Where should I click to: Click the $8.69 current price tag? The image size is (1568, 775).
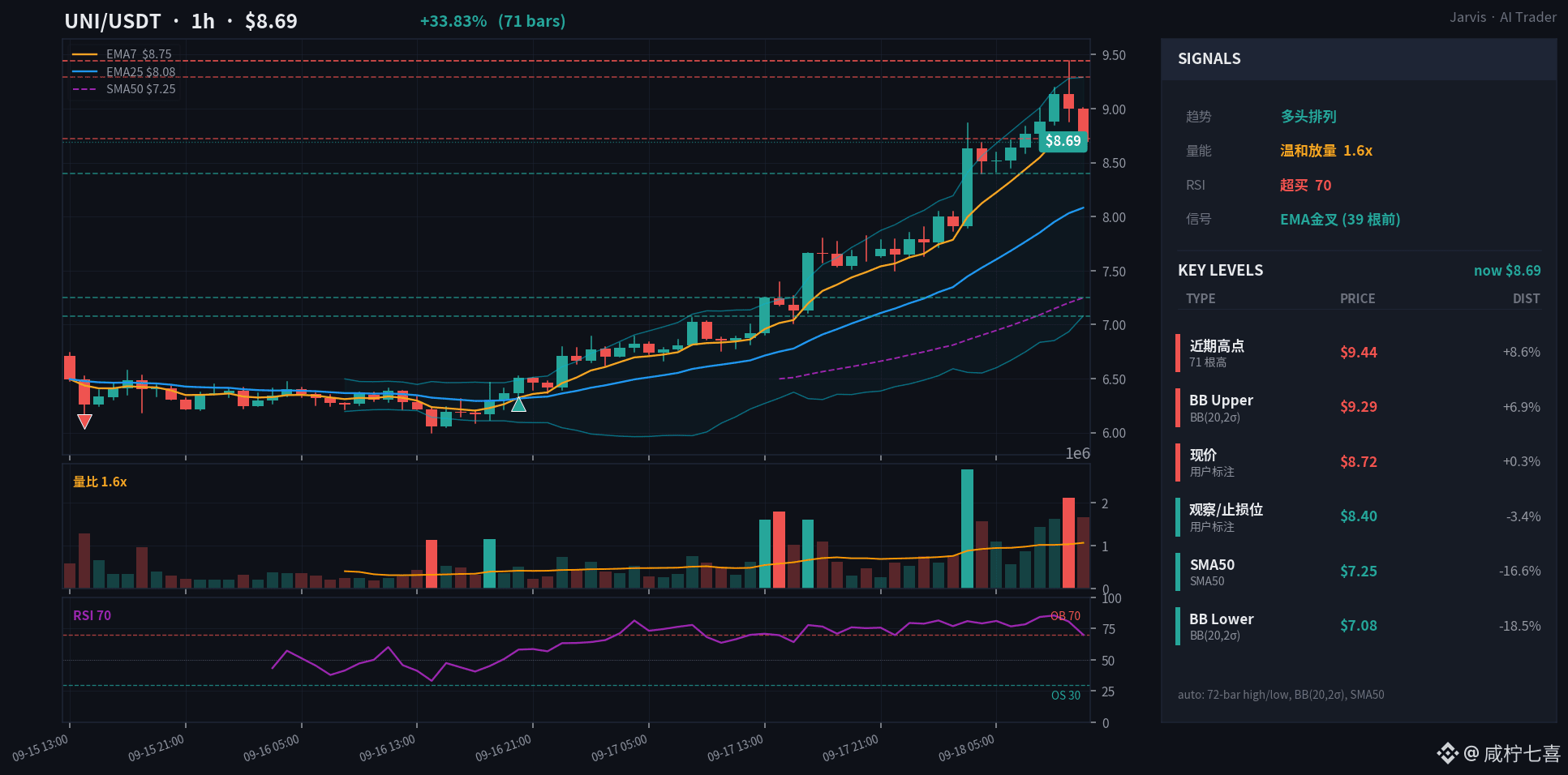point(1063,141)
